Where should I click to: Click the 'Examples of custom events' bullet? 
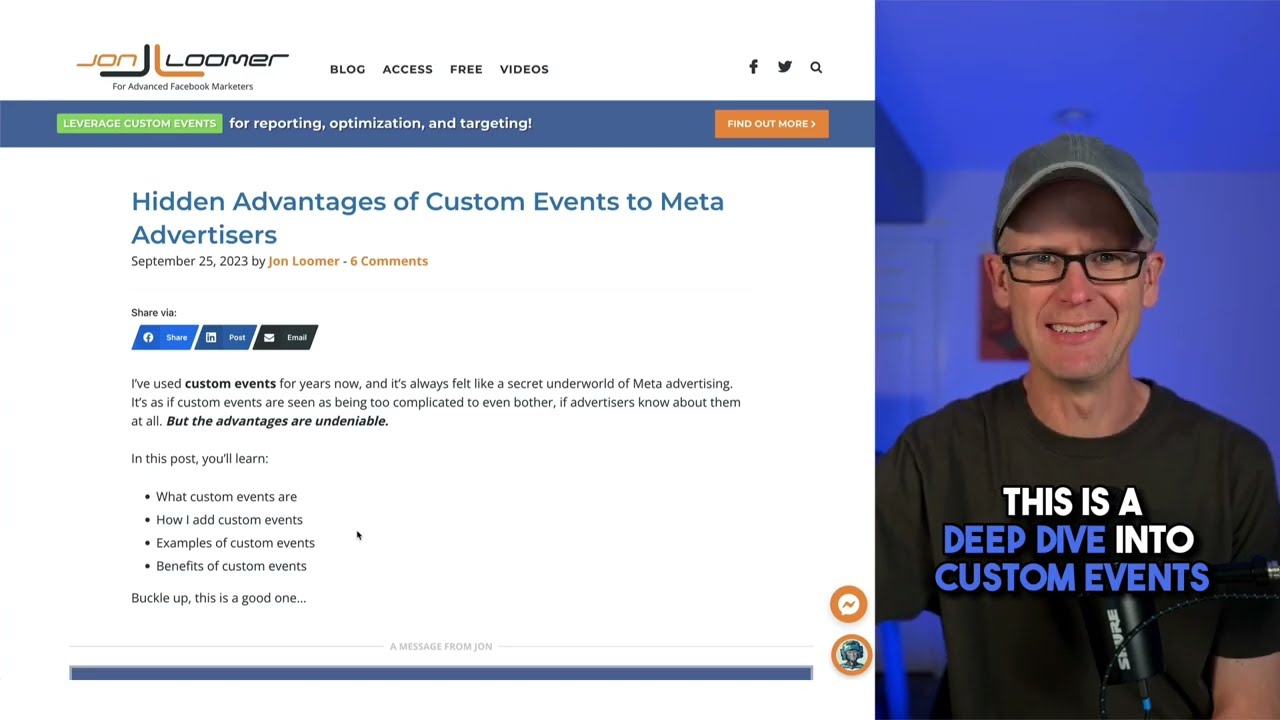click(235, 543)
